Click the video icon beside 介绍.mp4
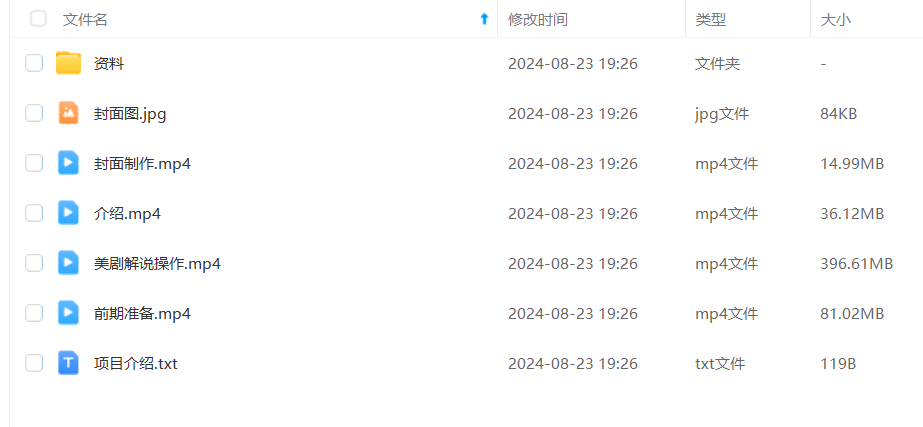The width and height of the screenshot is (923, 427). 68,213
